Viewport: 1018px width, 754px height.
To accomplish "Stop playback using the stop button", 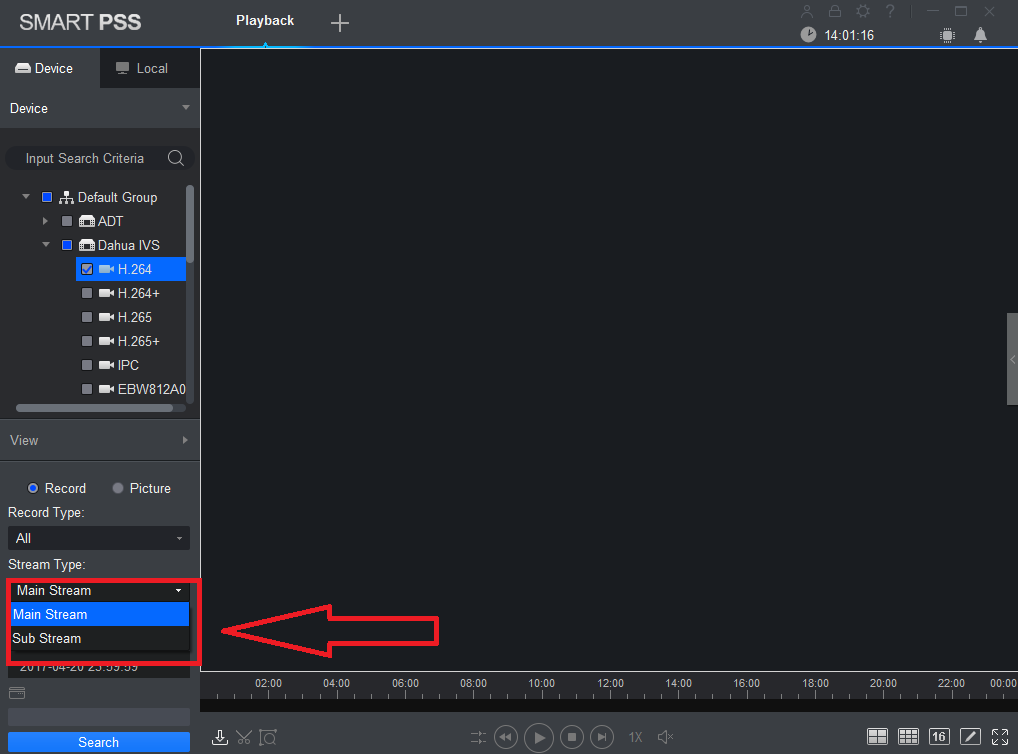I will [x=571, y=737].
